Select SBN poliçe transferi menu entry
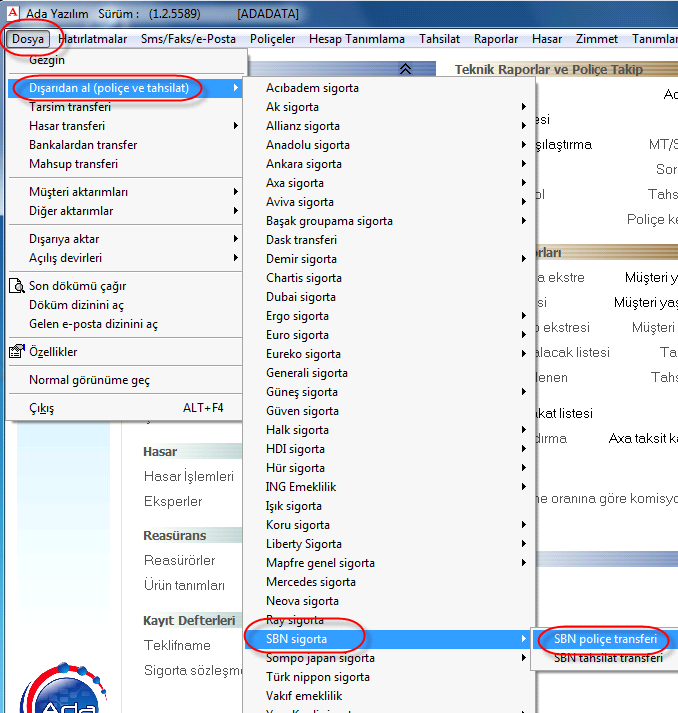This screenshot has width=678, height=713. point(605,639)
